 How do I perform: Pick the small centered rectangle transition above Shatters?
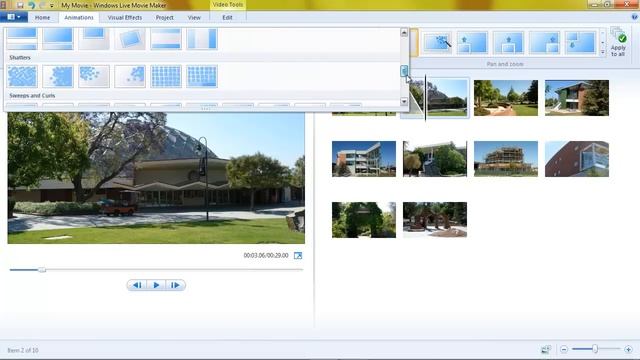pos(94,39)
